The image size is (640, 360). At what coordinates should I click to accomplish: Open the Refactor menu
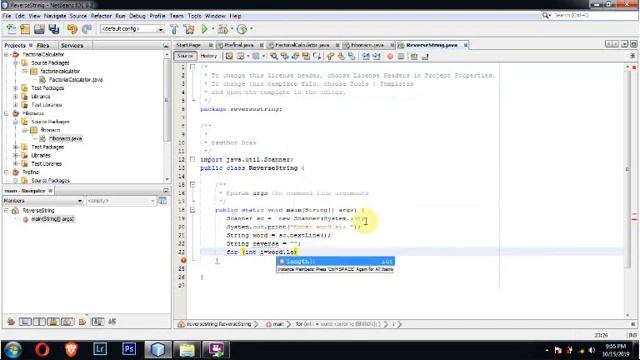click(101, 16)
